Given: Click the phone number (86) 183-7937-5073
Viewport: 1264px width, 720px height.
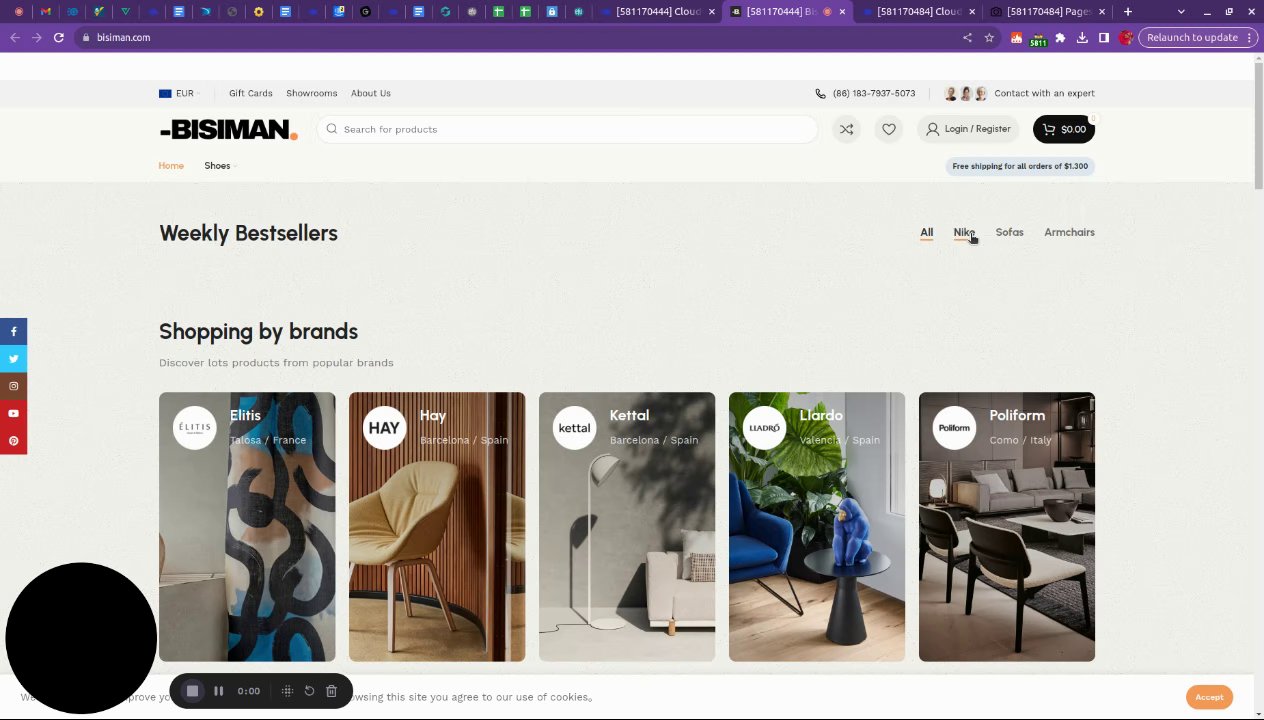Looking at the screenshot, I should pyautogui.click(x=874, y=93).
